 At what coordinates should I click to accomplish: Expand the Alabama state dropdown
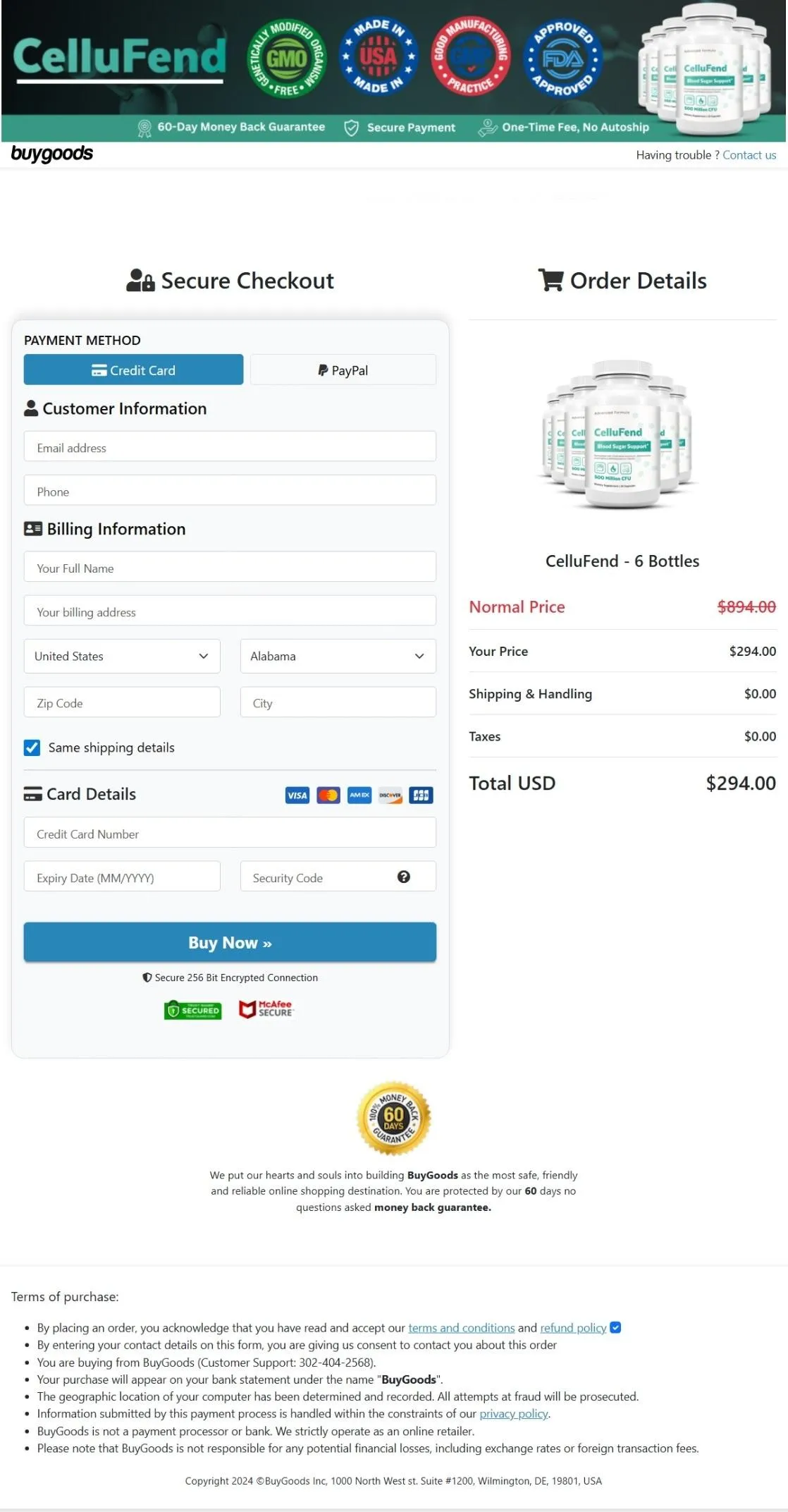click(338, 656)
